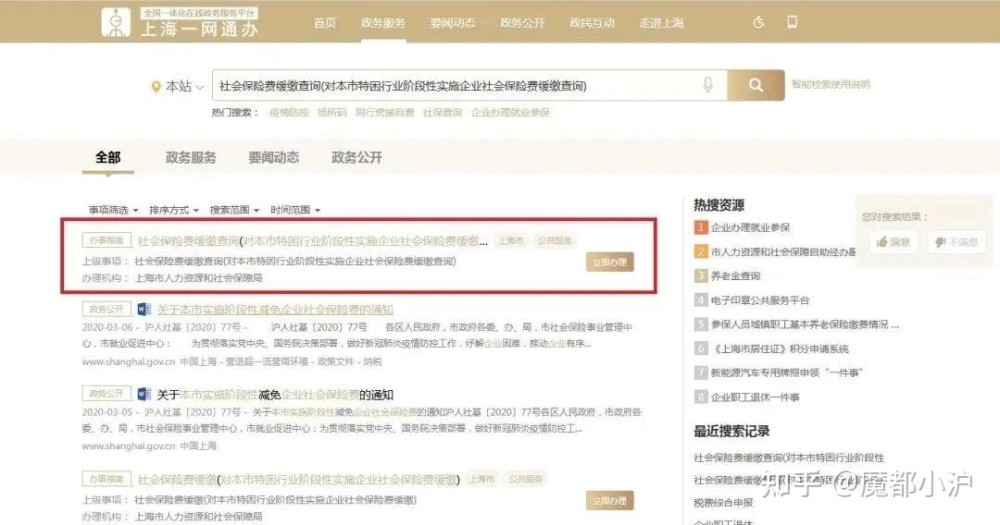
Task: Open 政民互动 in top navigation
Action: tap(592, 23)
